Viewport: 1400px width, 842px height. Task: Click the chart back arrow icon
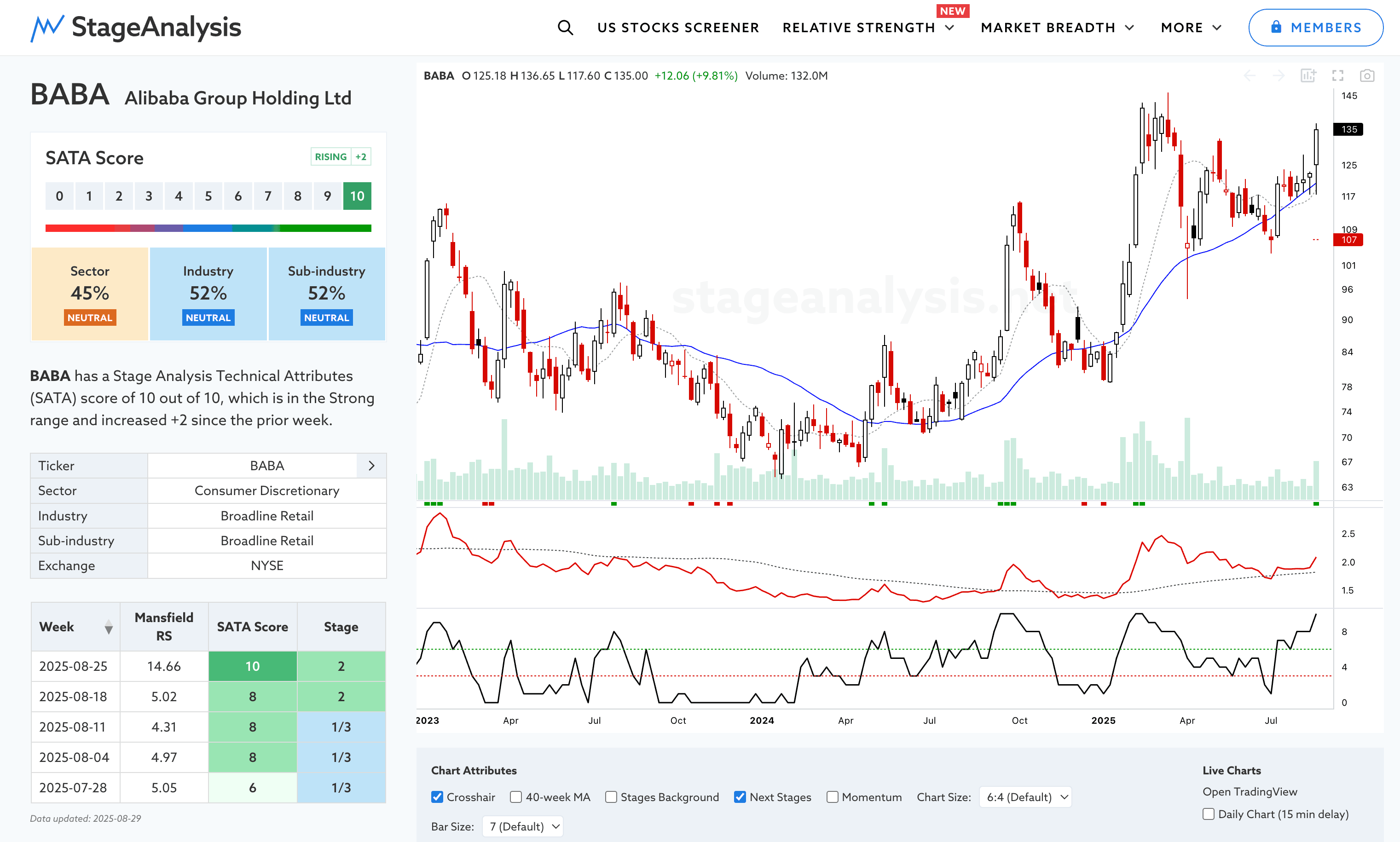click(x=1249, y=75)
